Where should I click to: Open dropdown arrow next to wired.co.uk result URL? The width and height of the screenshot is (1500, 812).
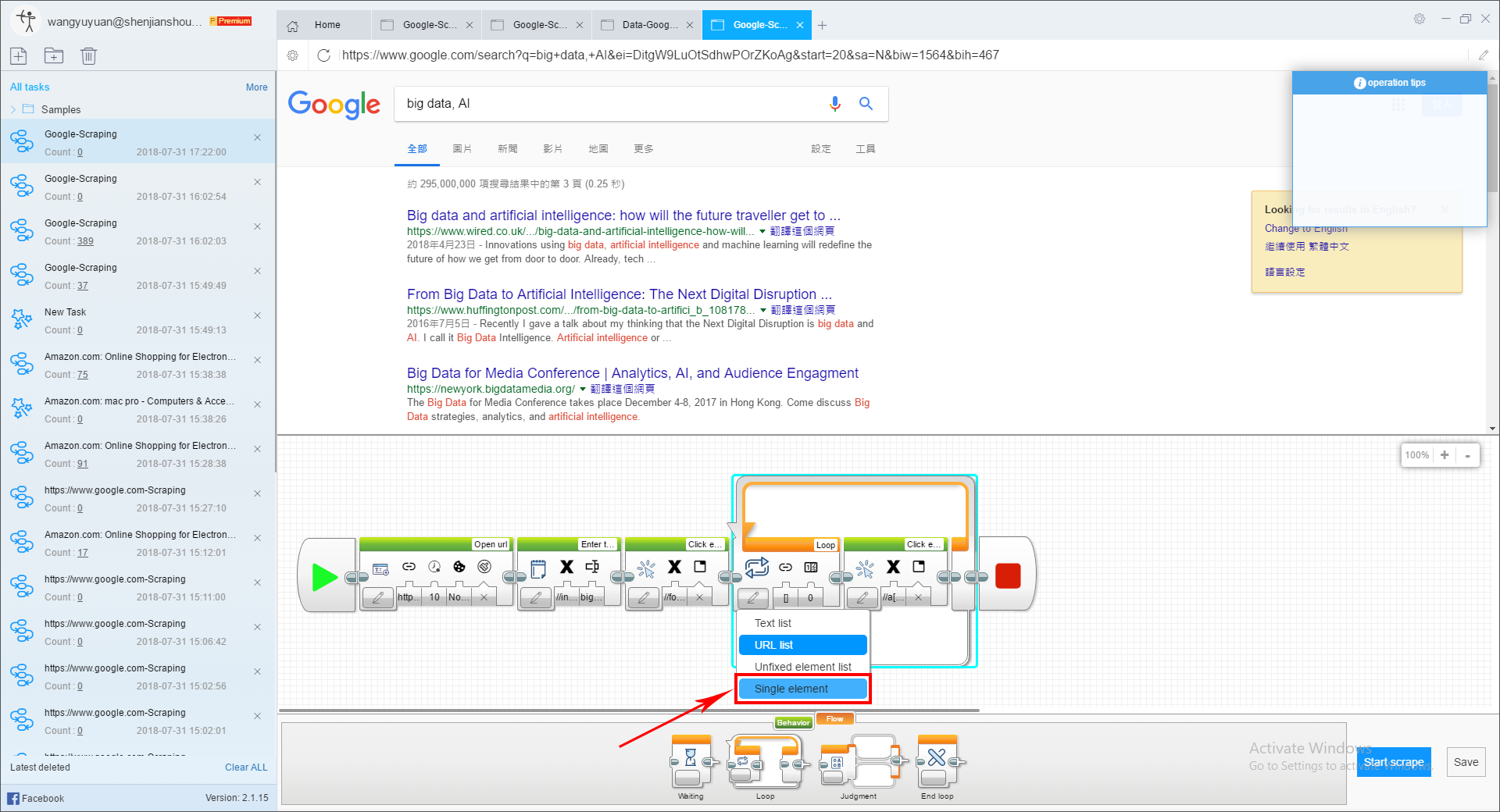pos(762,231)
